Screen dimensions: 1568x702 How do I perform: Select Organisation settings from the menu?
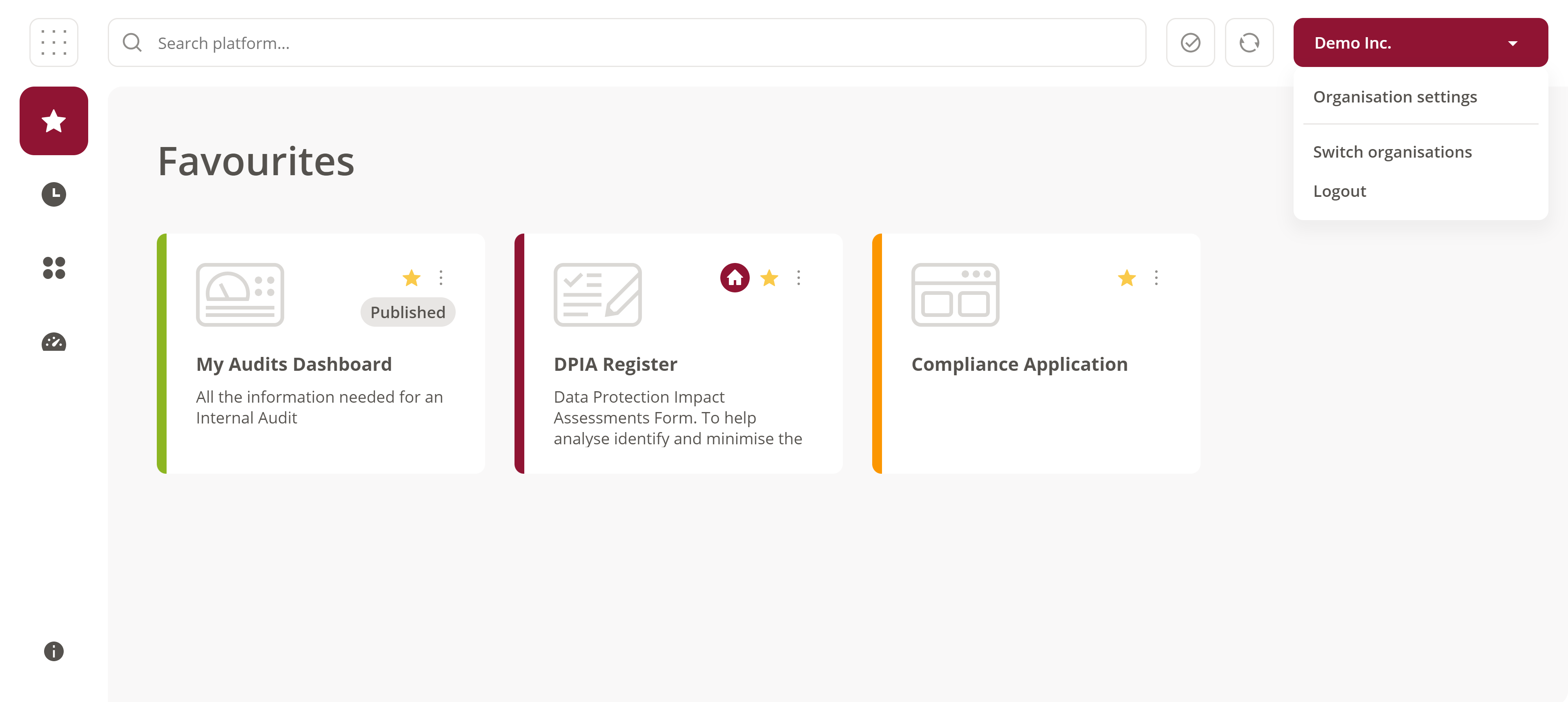pyautogui.click(x=1395, y=96)
